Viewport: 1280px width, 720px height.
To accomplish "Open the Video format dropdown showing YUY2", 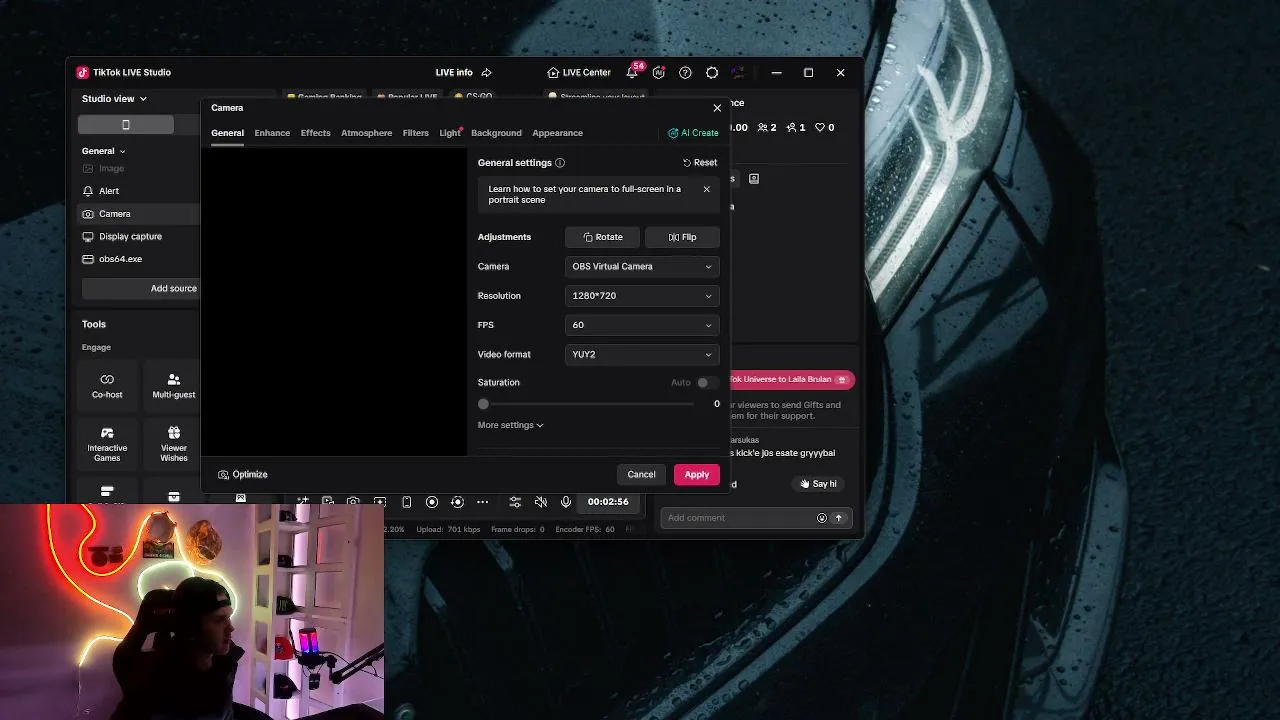I will pos(642,354).
